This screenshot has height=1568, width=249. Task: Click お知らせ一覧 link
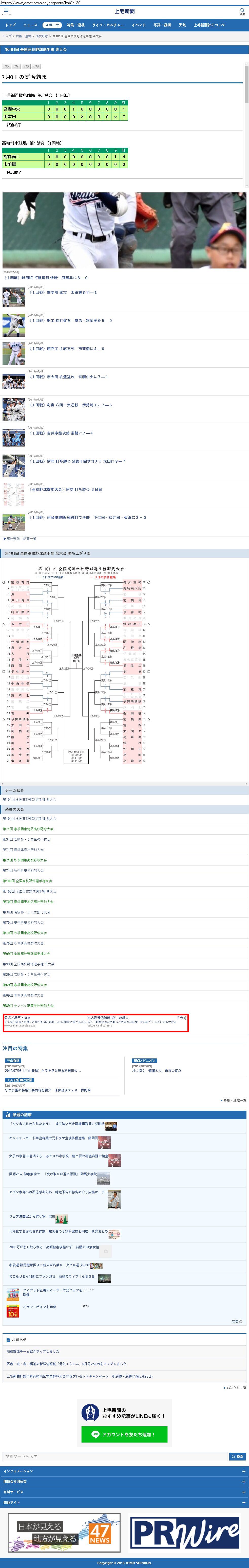235,1388
